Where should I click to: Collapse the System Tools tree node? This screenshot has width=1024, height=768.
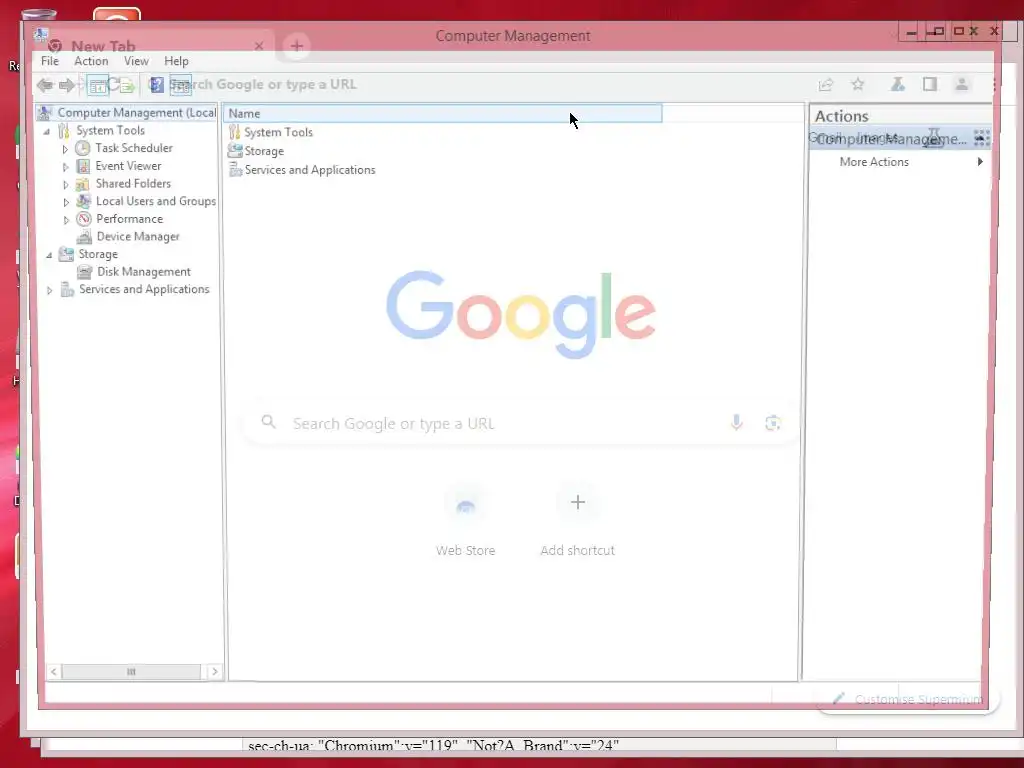click(47, 131)
